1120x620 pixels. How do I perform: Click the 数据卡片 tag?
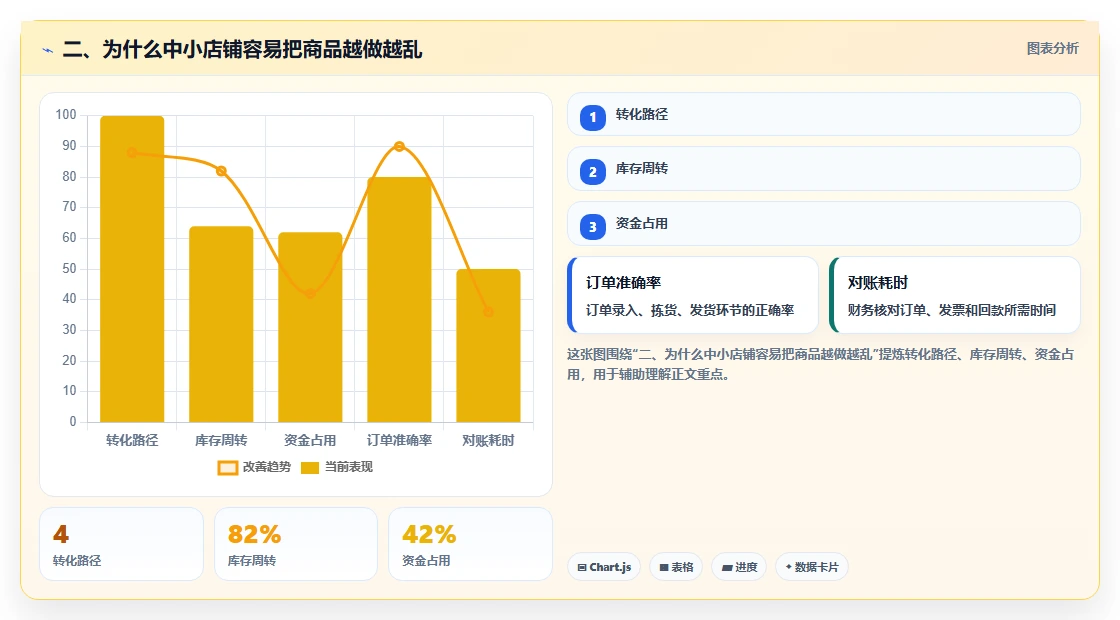click(x=811, y=567)
